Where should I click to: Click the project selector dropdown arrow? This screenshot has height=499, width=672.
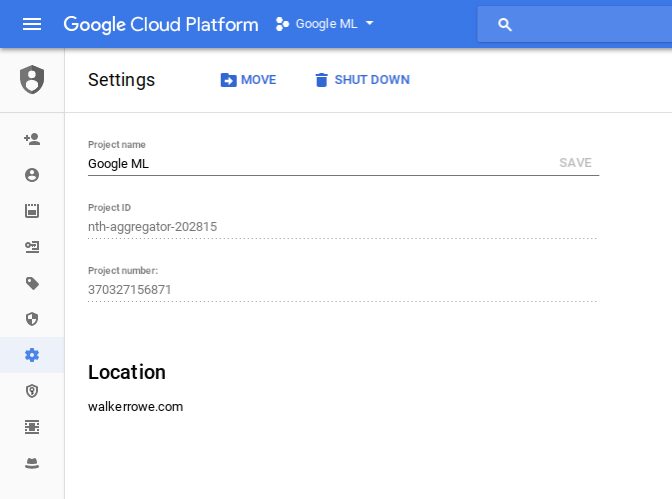(x=370, y=24)
